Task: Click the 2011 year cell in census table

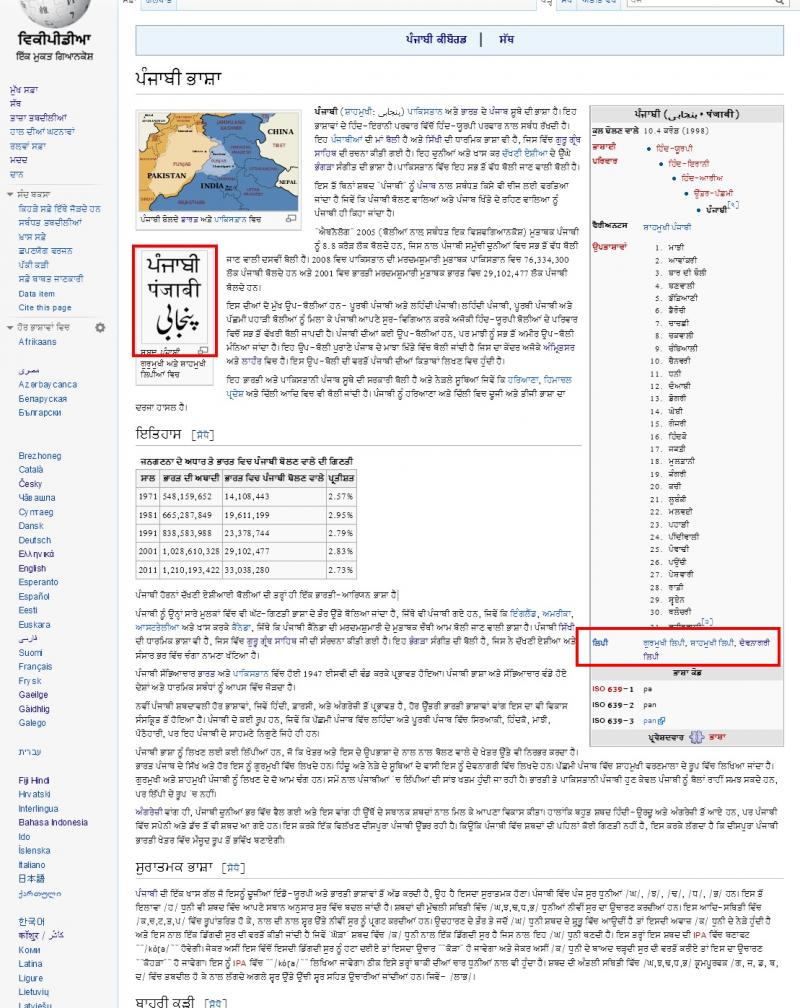Action: tap(147, 570)
